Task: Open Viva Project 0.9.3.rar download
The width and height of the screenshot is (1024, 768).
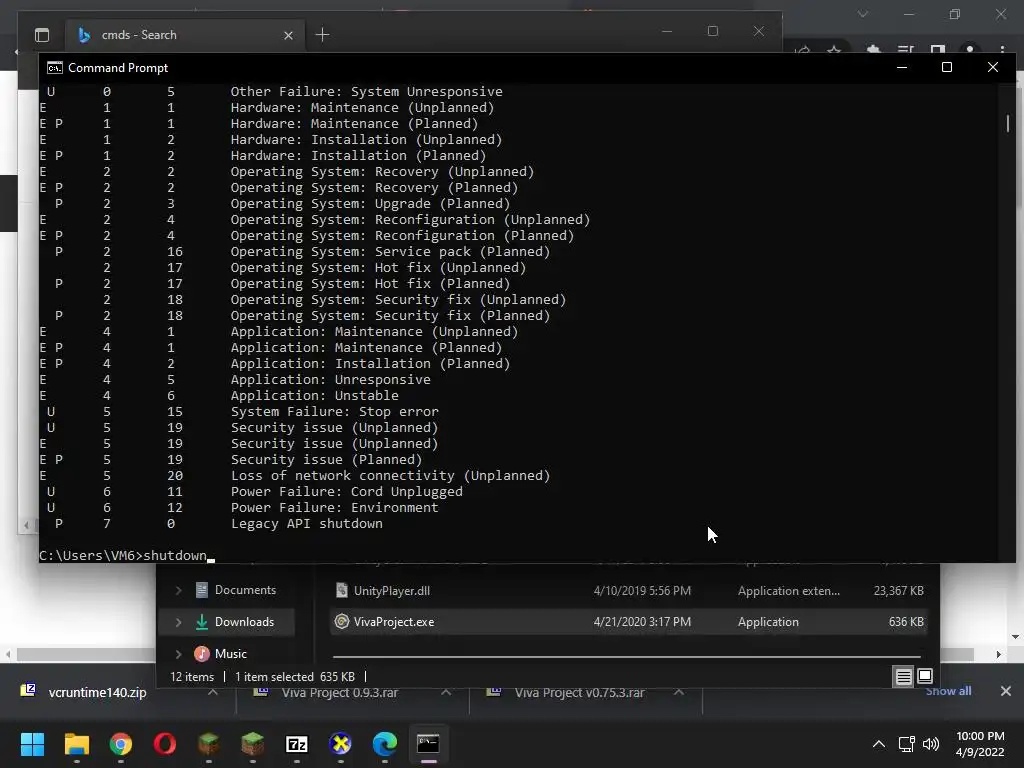Action: tap(340, 692)
